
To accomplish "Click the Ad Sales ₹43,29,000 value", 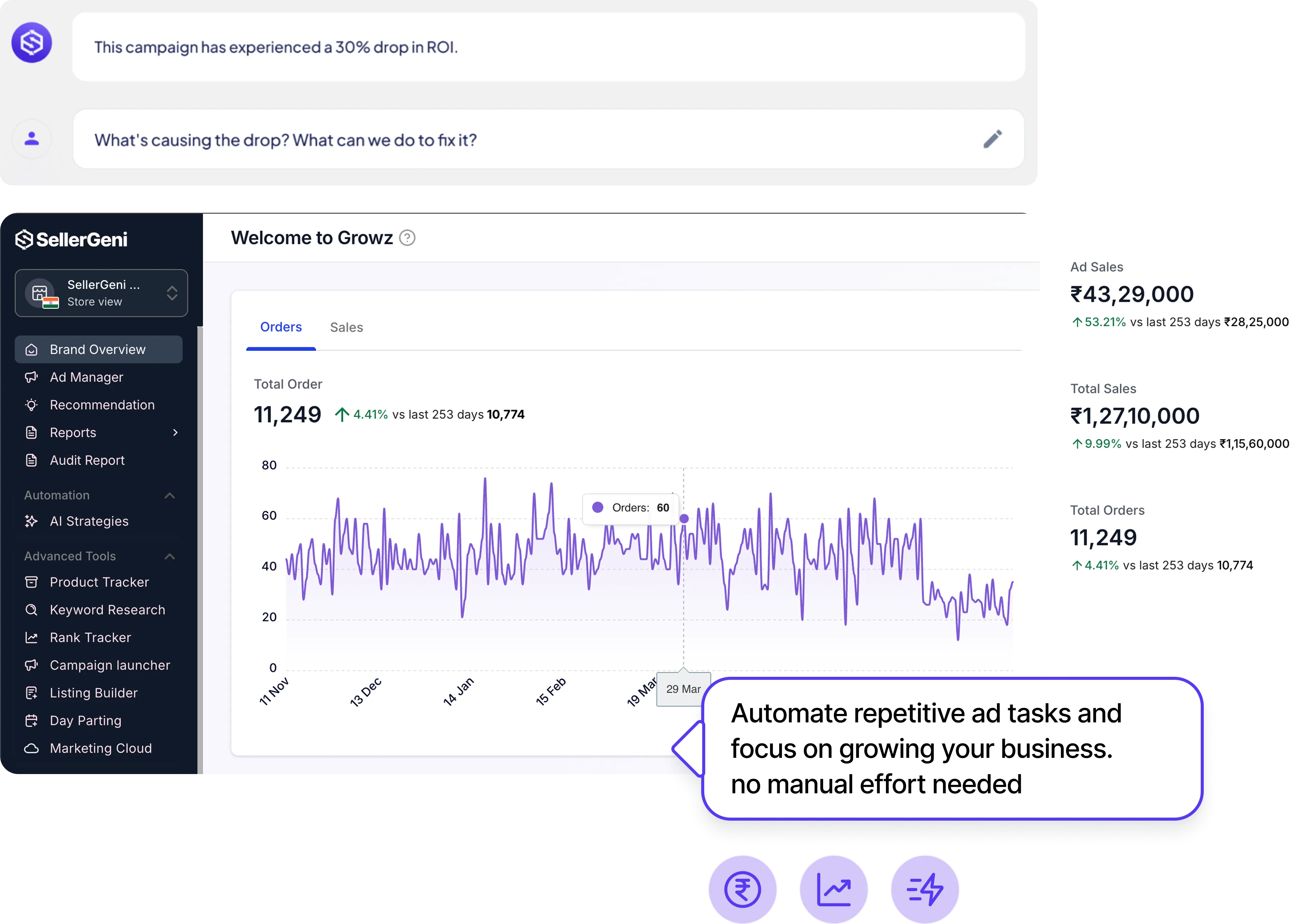I will (1132, 294).
